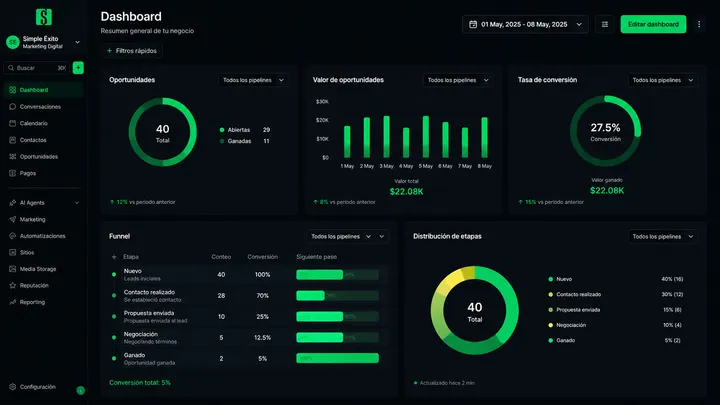Open the dashboard layout settings icon
The width and height of the screenshot is (720, 405).
coord(605,24)
